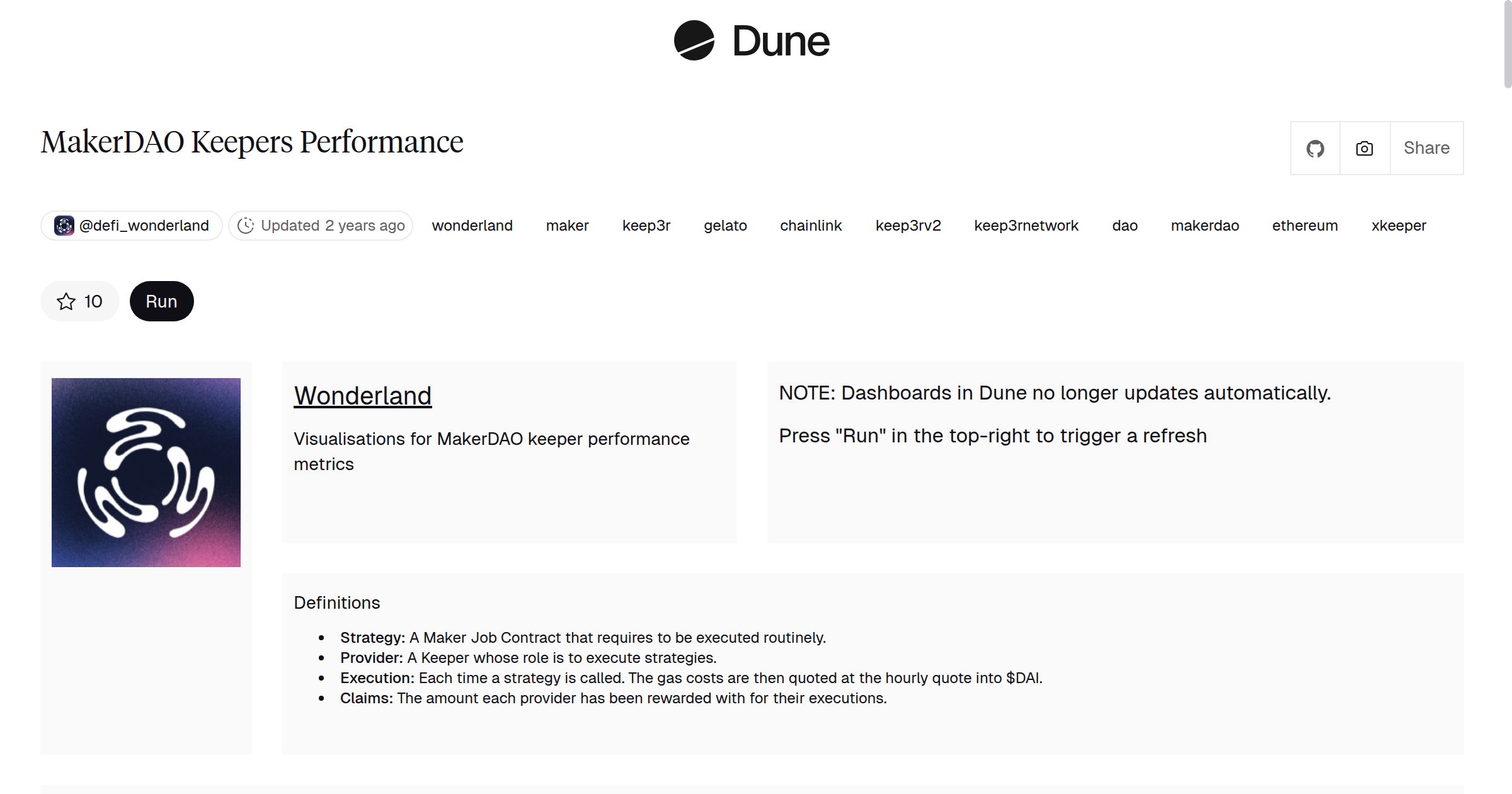The image size is (1512, 794).
Task: Click the ethereum tag
Action: pos(1304,225)
